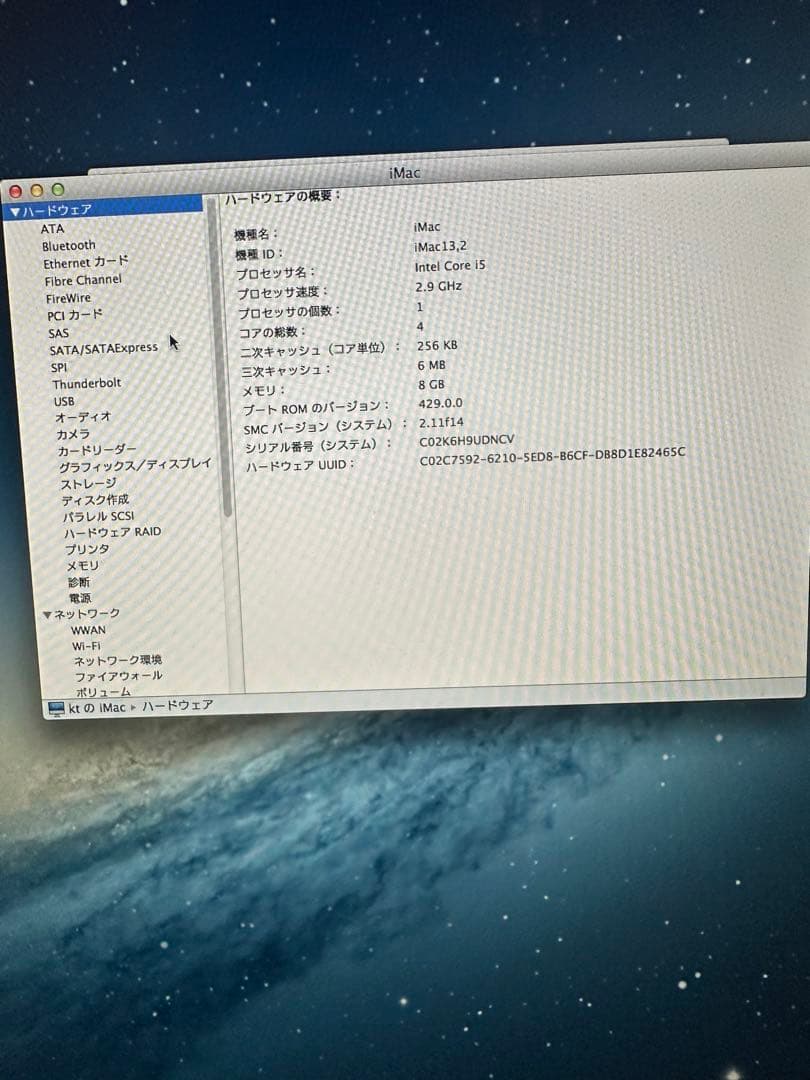
Task: Select ATA in the hardware list
Action: point(53,228)
